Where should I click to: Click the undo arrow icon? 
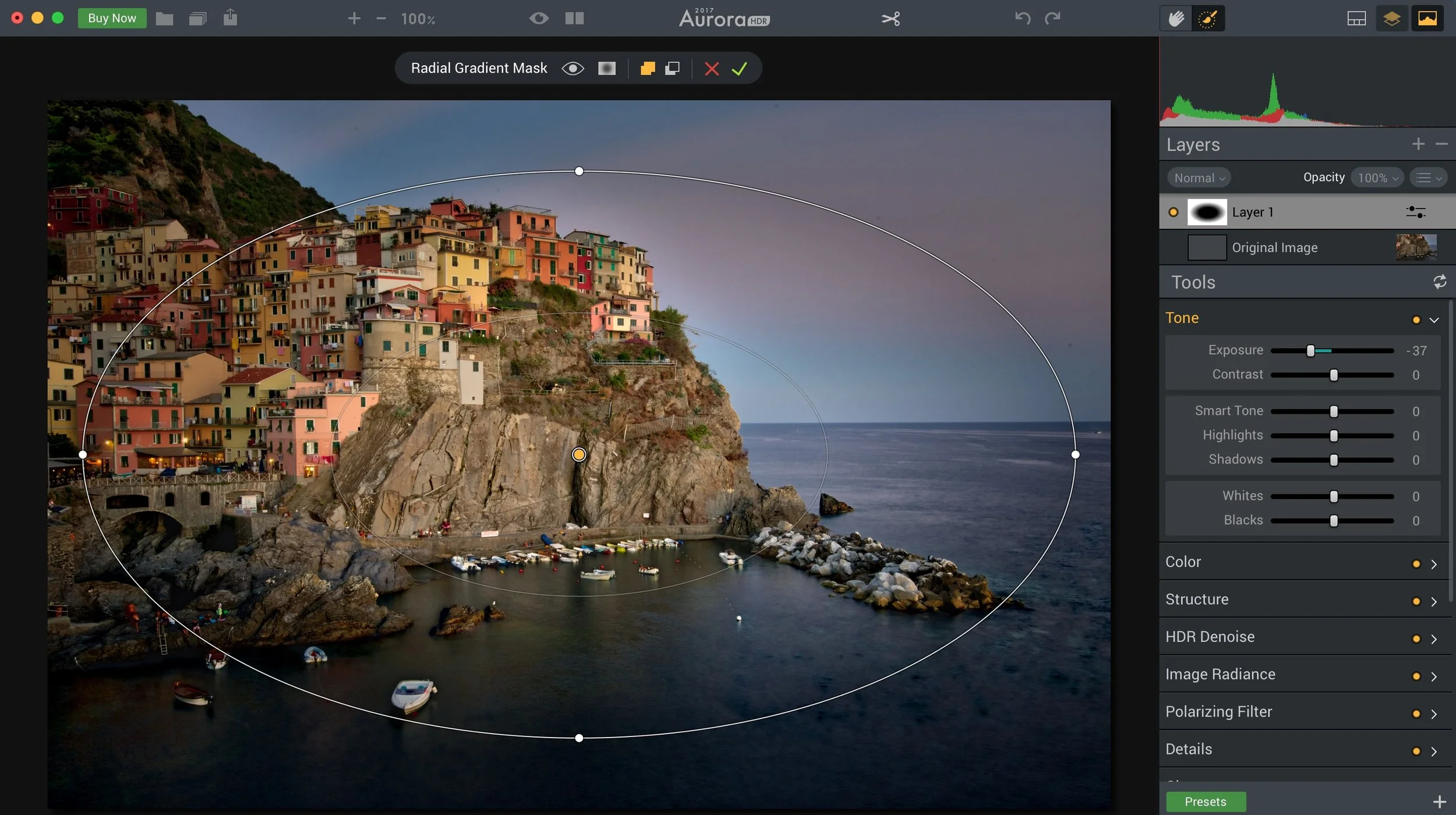1023,18
